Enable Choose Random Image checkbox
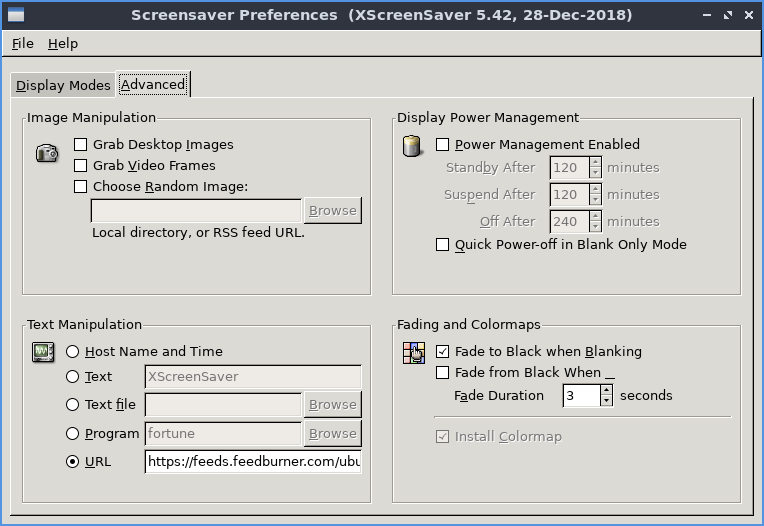764x526 pixels. tap(81, 187)
